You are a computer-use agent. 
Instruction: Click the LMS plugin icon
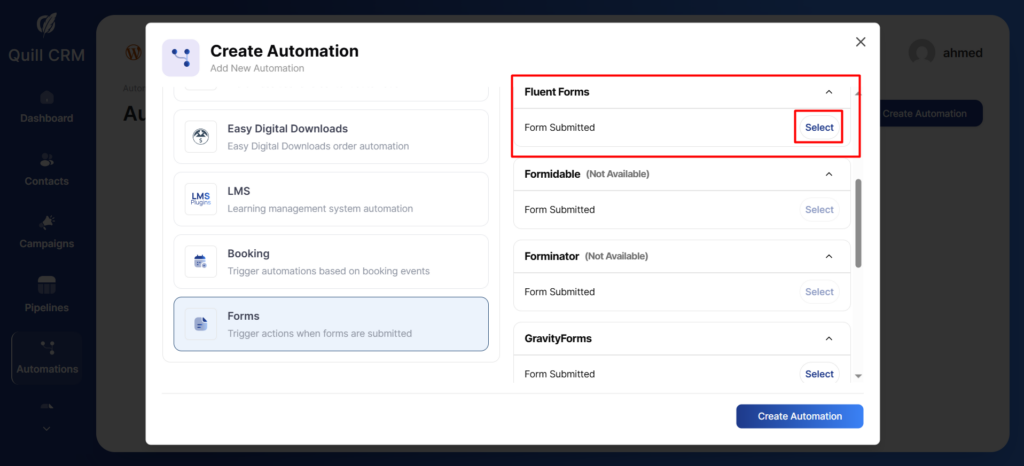coord(201,199)
